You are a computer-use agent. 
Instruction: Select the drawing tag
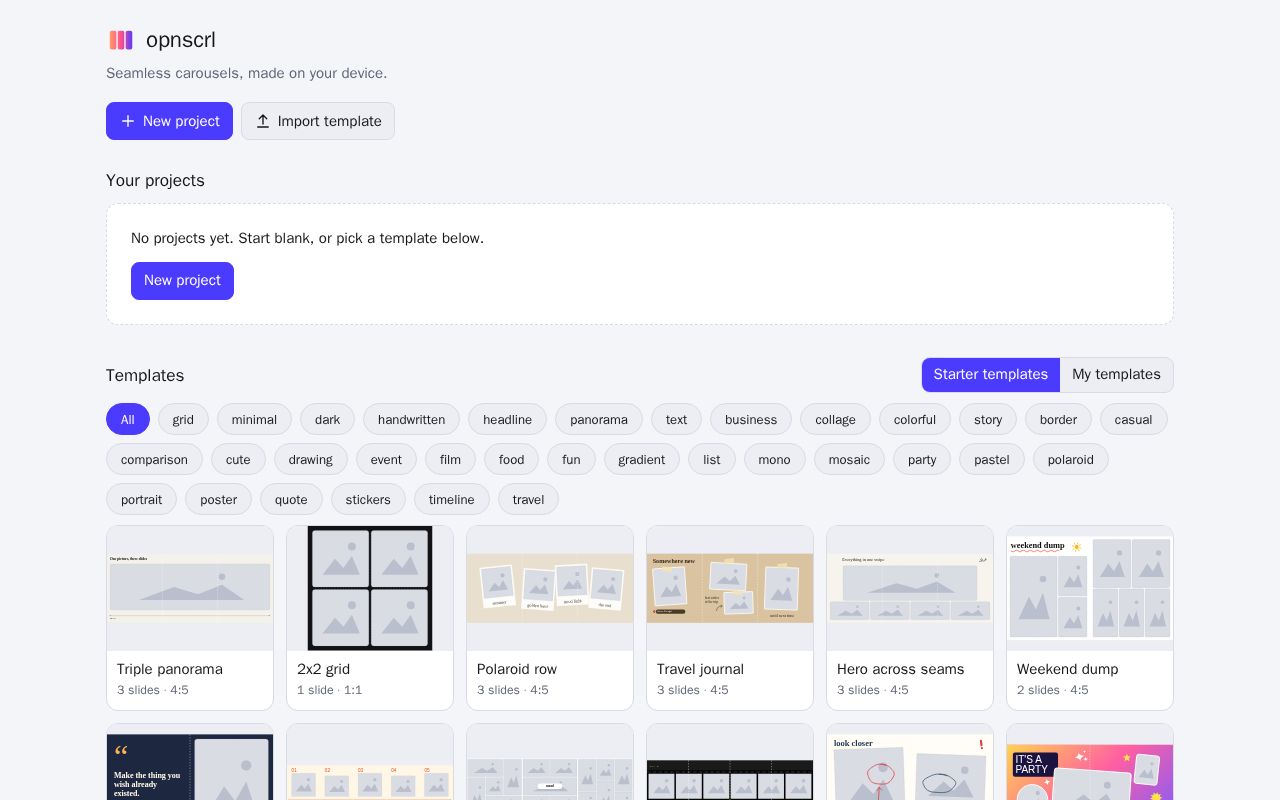[311, 459]
